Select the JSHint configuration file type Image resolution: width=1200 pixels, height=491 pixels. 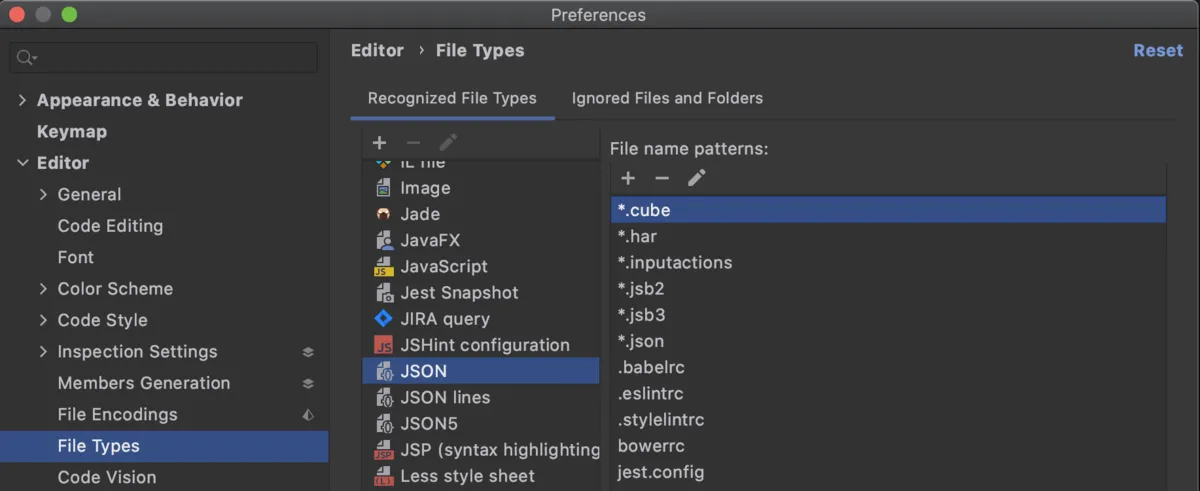[484, 345]
